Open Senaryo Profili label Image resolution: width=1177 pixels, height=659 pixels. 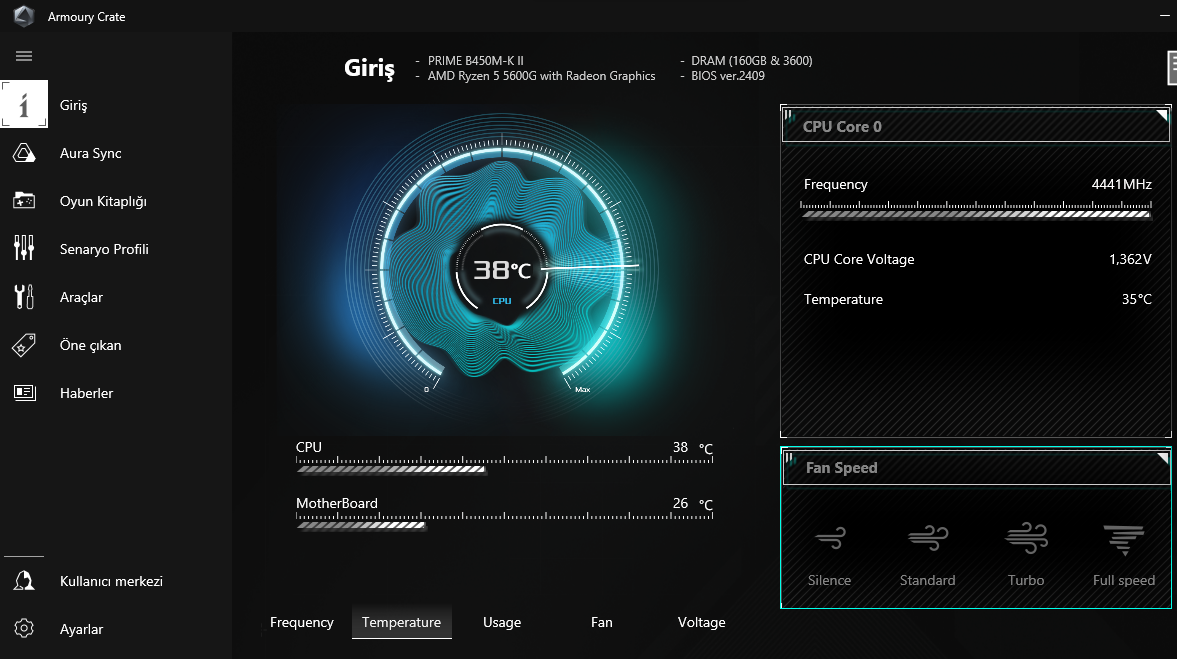point(104,249)
